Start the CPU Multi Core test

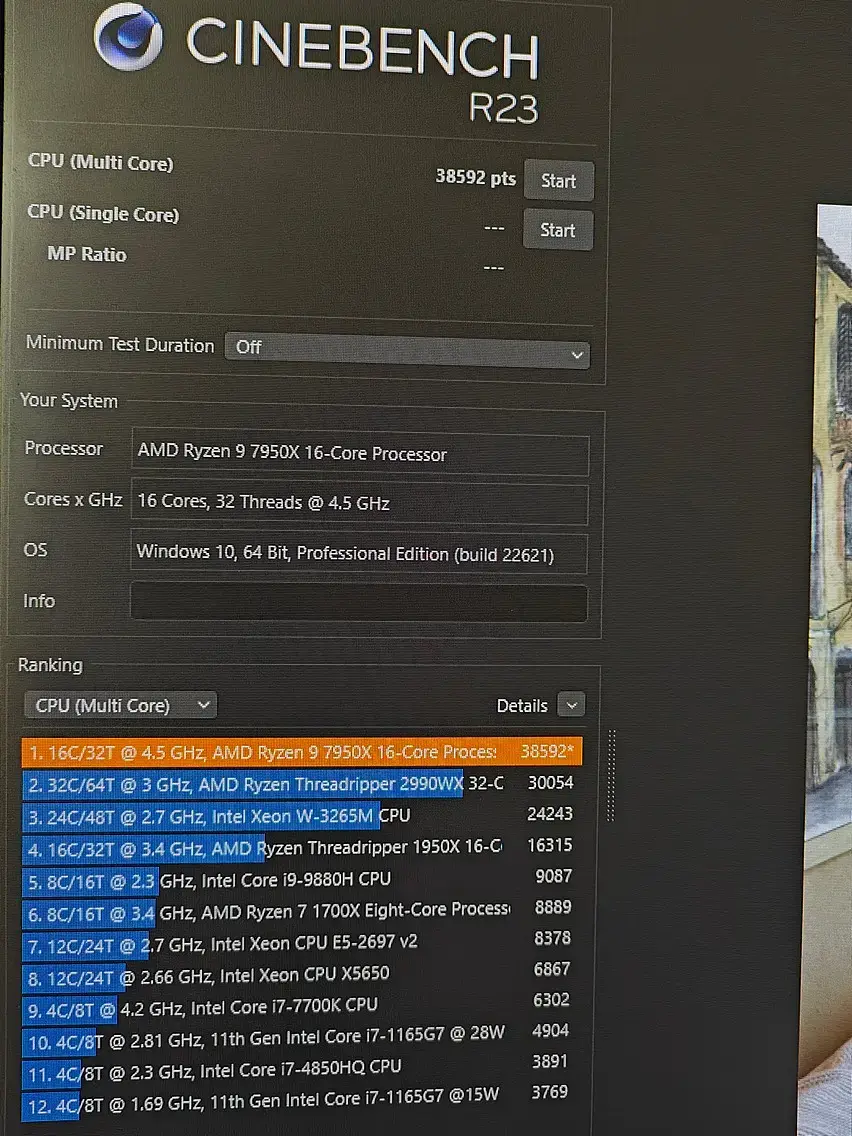point(559,180)
